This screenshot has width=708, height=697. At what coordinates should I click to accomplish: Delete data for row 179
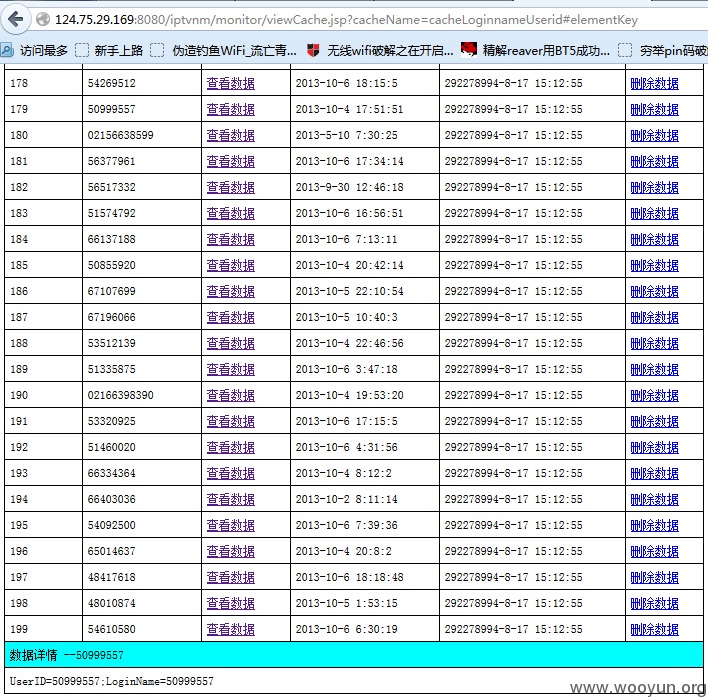[654, 109]
